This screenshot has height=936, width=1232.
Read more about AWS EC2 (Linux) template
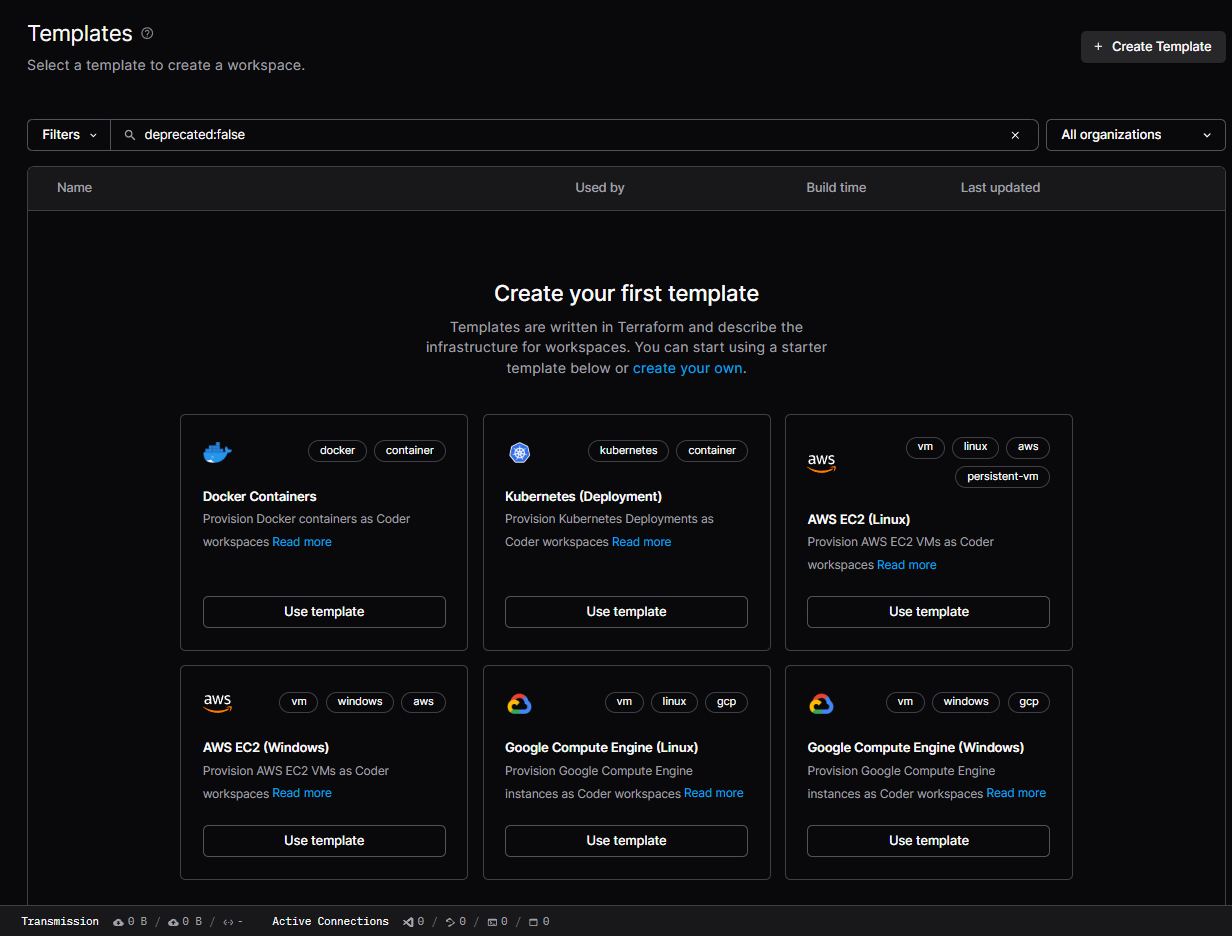coord(907,565)
